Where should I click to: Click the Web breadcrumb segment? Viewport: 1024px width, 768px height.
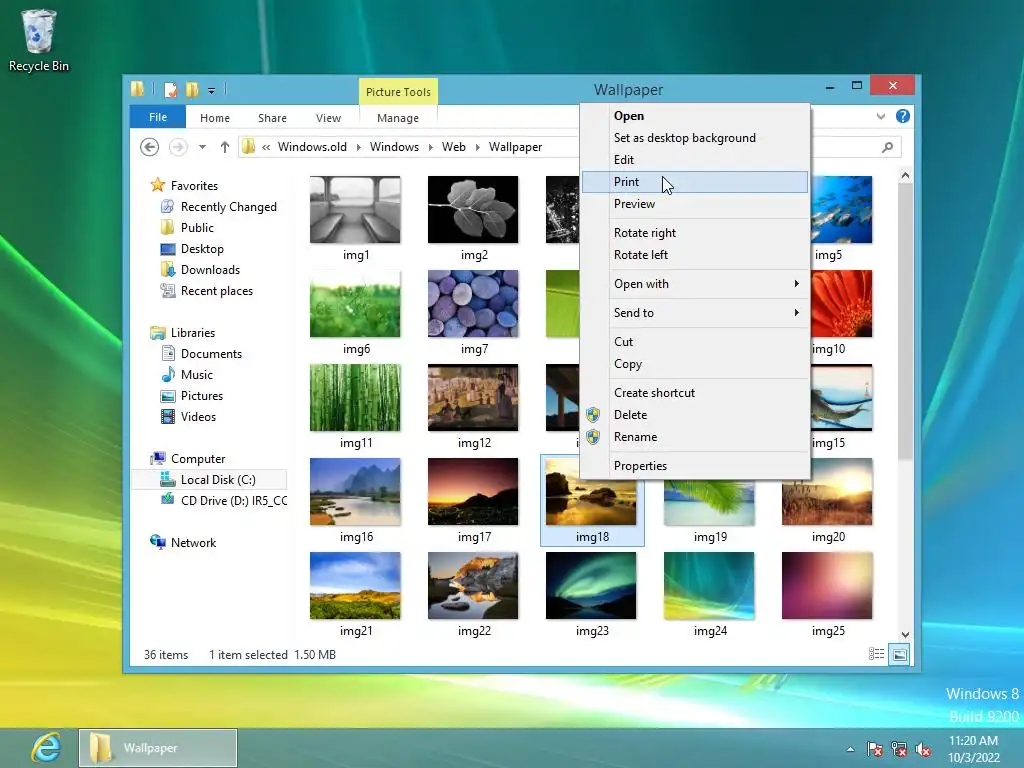pos(454,147)
